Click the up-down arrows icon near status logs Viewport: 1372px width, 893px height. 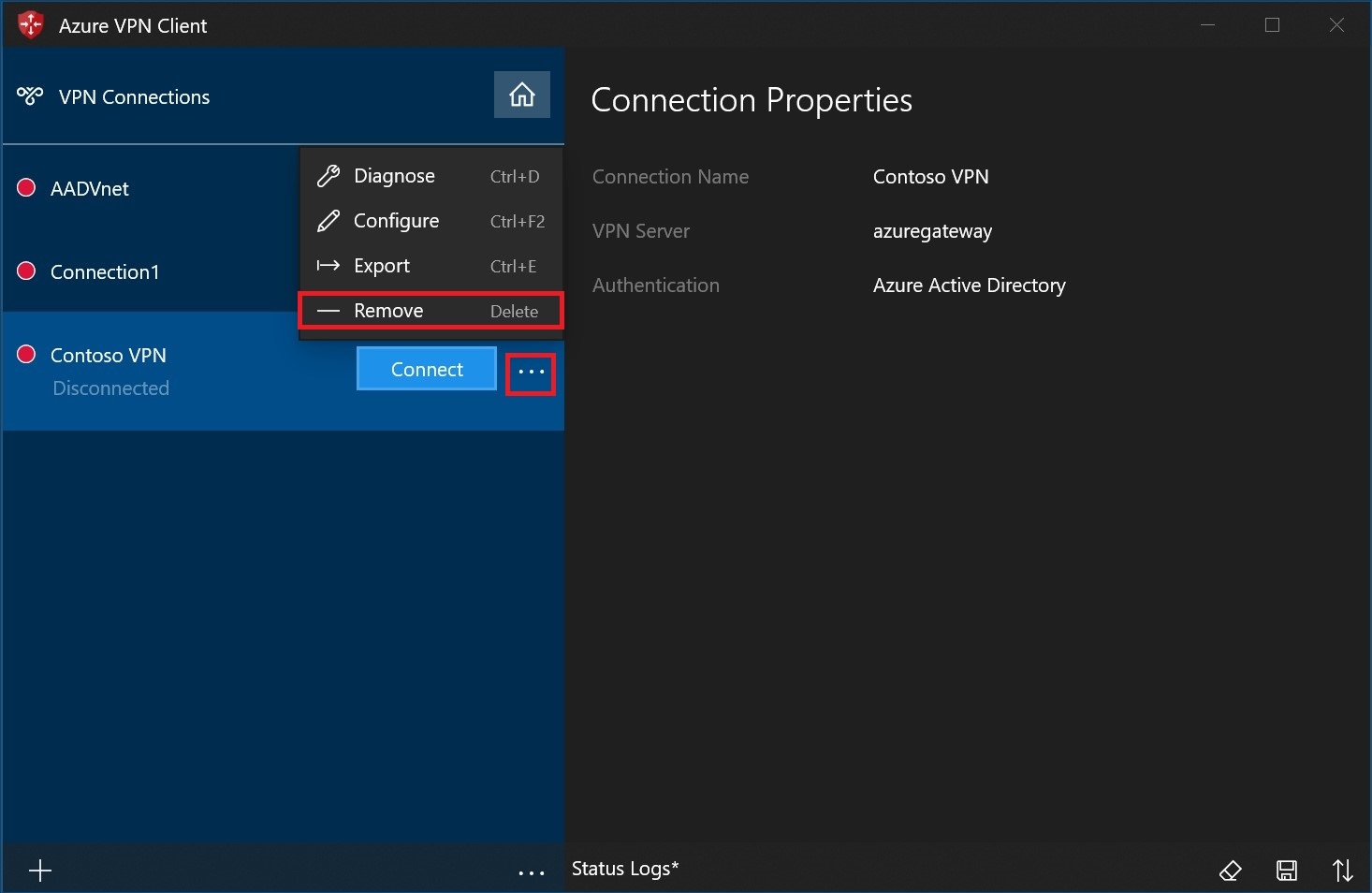pos(1342,870)
